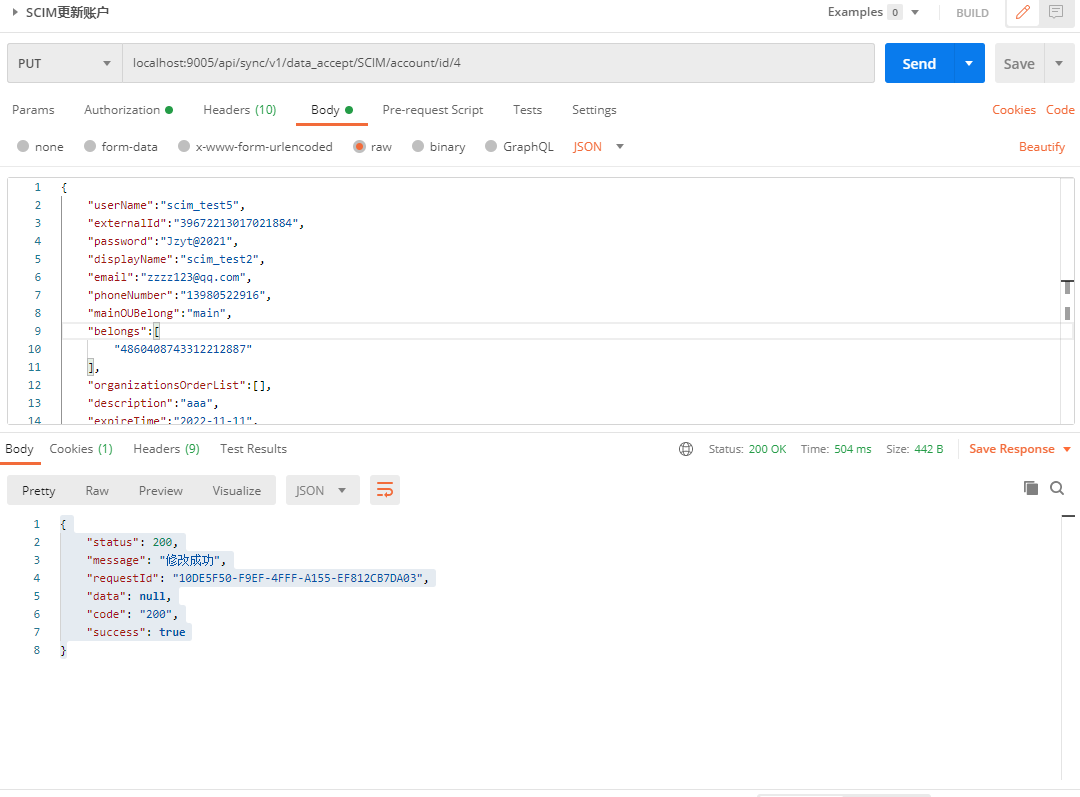The image size is (1080, 797).
Task: Click the Send button
Action: pyautogui.click(x=919, y=63)
